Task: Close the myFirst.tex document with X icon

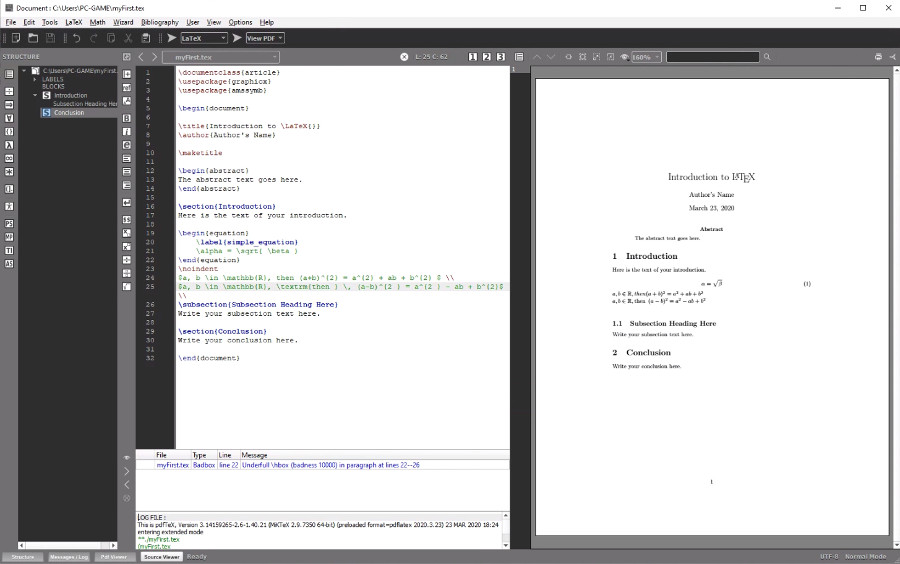Action: coord(404,57)
